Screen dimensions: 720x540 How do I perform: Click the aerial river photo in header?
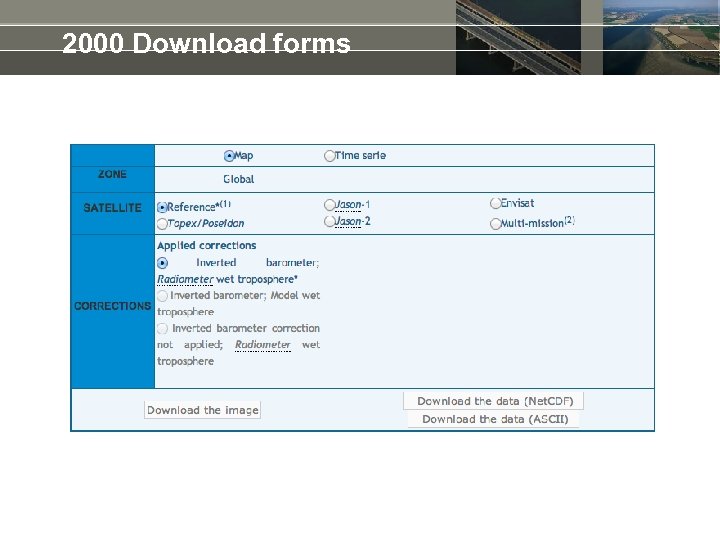pos(661,37)
